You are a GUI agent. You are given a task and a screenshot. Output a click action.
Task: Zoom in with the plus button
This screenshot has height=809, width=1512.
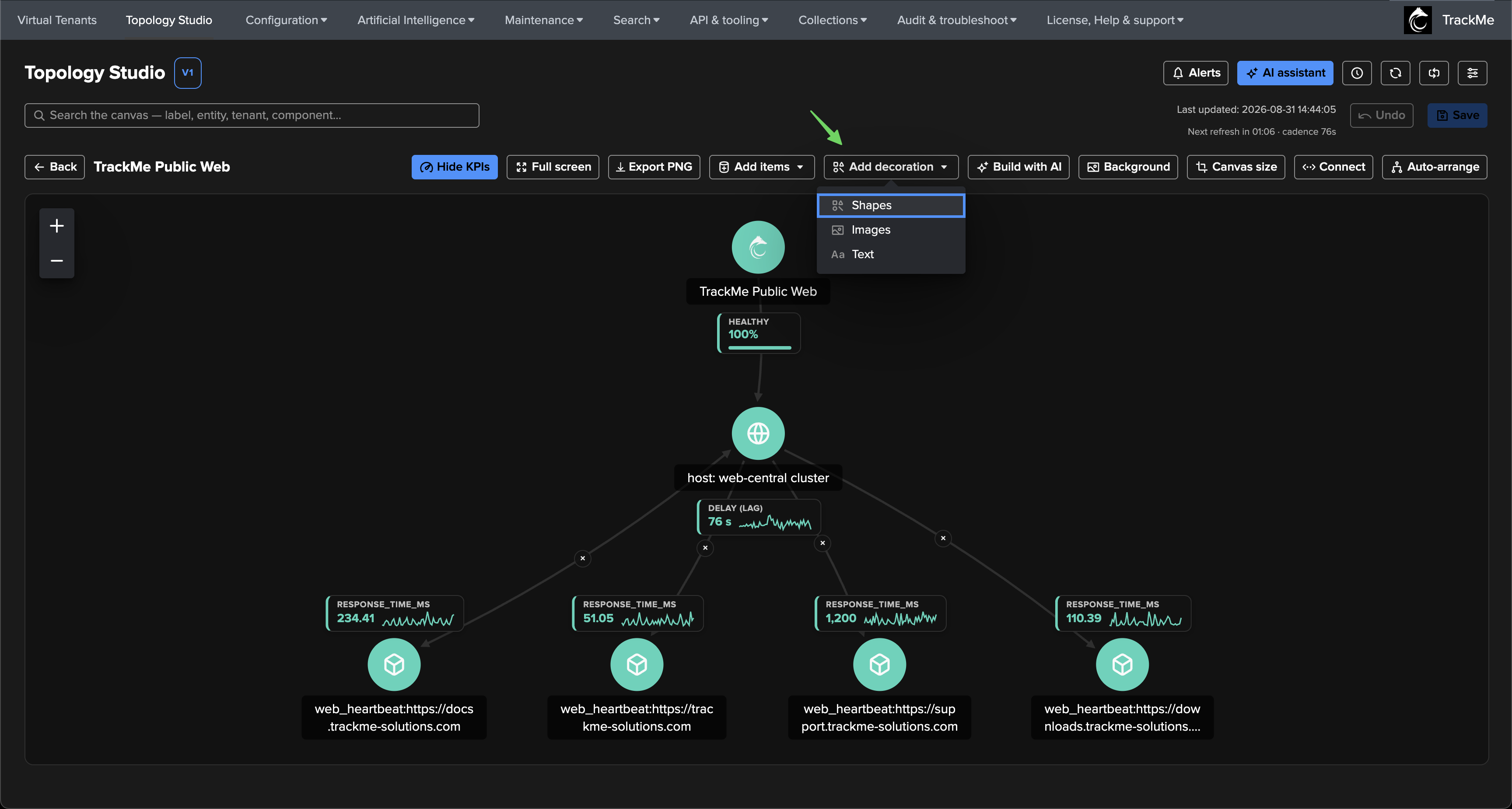coord(57,225)
